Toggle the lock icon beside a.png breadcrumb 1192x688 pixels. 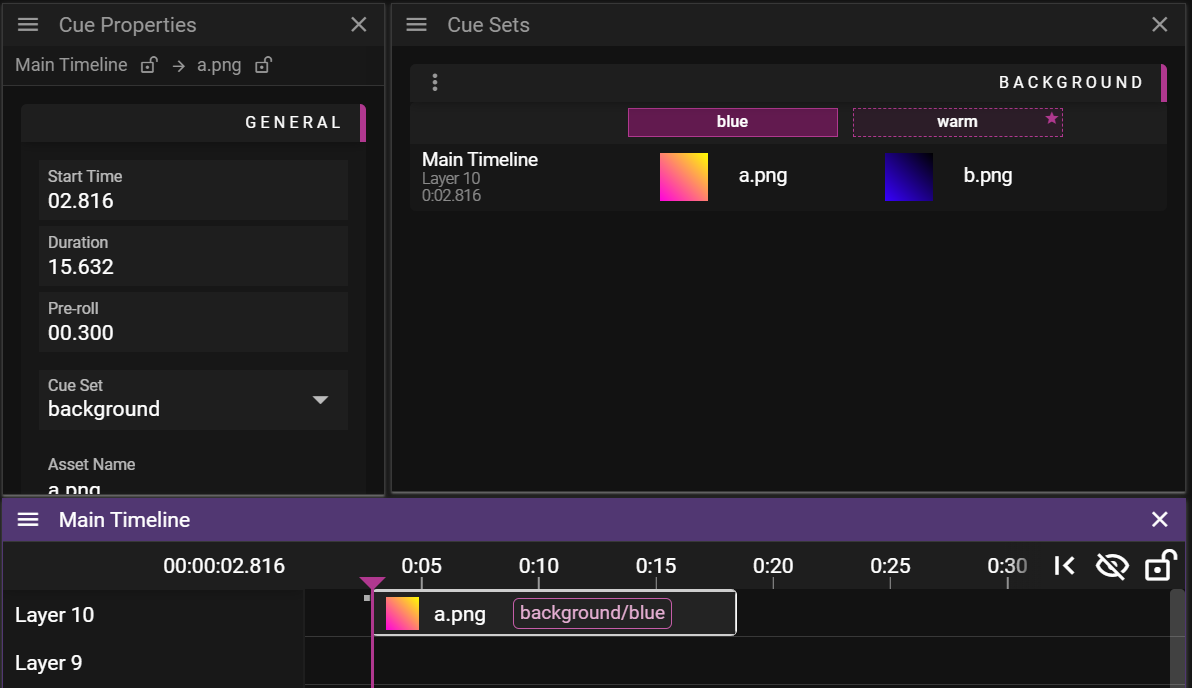263,65
